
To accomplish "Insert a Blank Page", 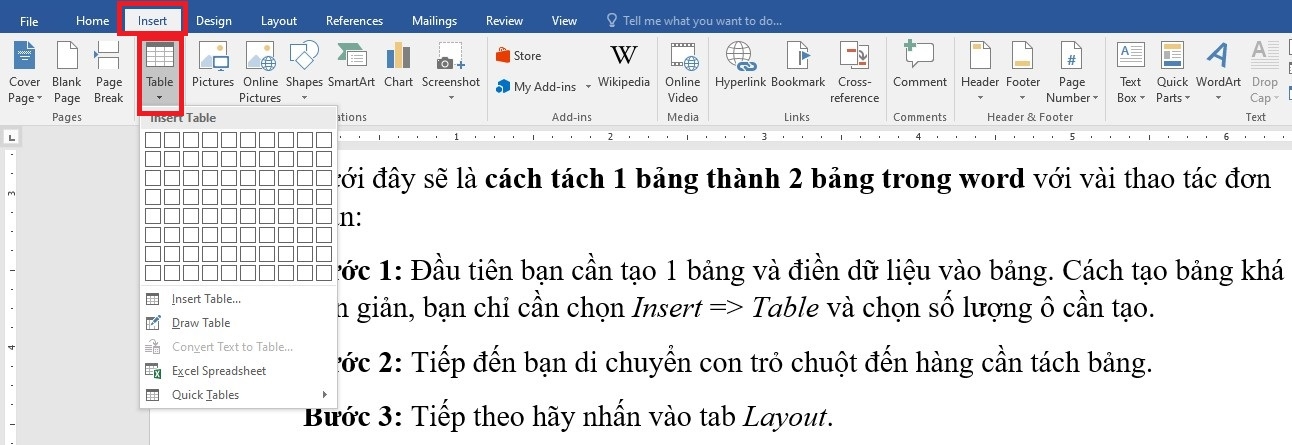I will (67, 72).
